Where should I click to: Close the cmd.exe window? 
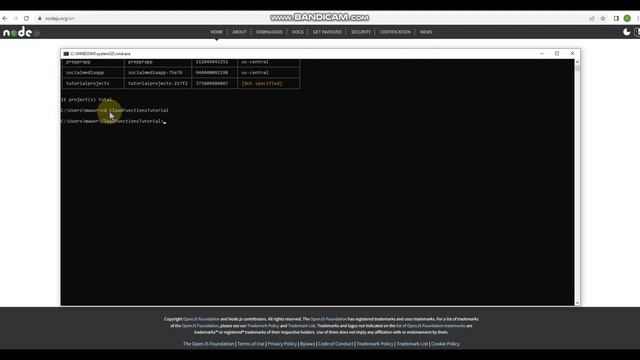[572, 53]
